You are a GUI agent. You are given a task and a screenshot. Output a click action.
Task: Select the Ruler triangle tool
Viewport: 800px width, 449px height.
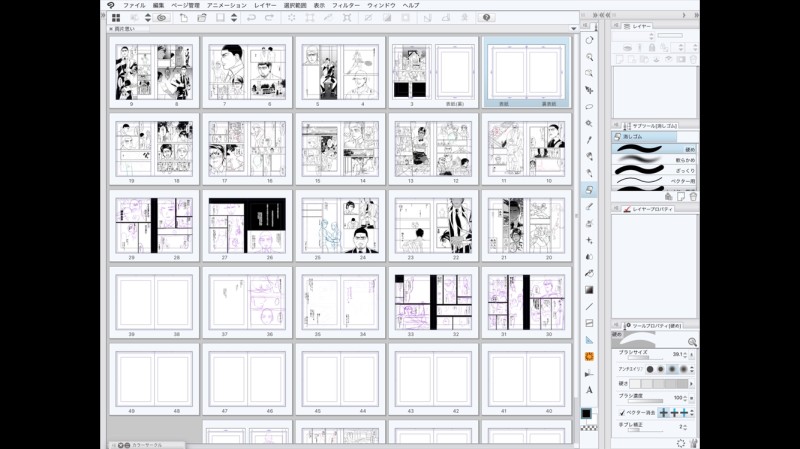click(589, 340)
